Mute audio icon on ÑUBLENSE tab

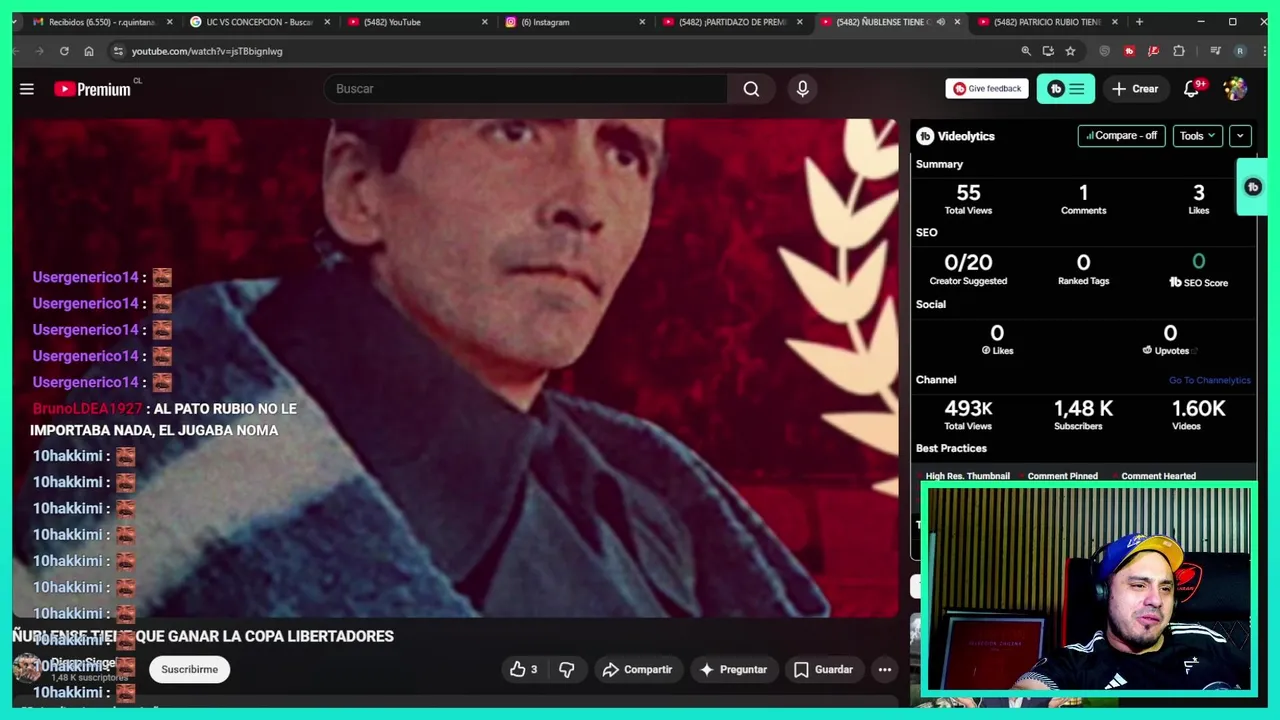(940, 22)
